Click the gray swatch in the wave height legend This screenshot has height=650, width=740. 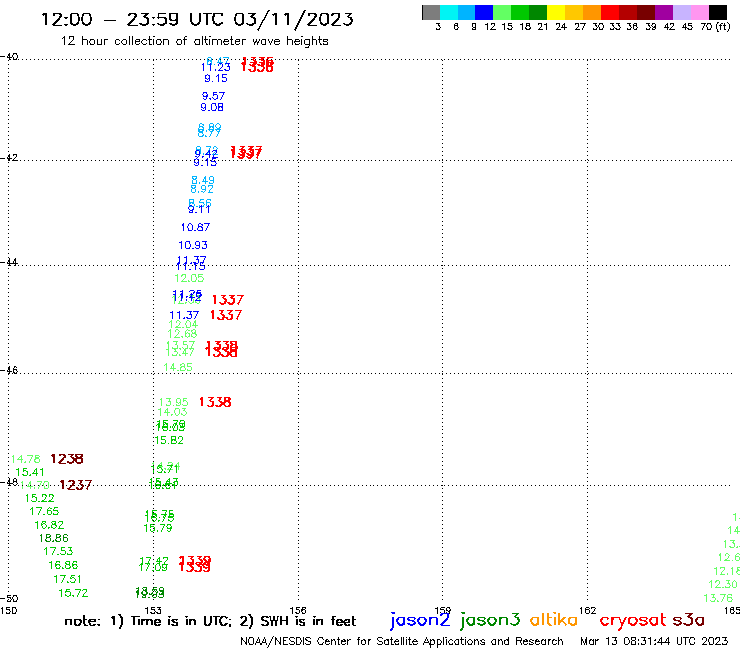coord(431,12)
